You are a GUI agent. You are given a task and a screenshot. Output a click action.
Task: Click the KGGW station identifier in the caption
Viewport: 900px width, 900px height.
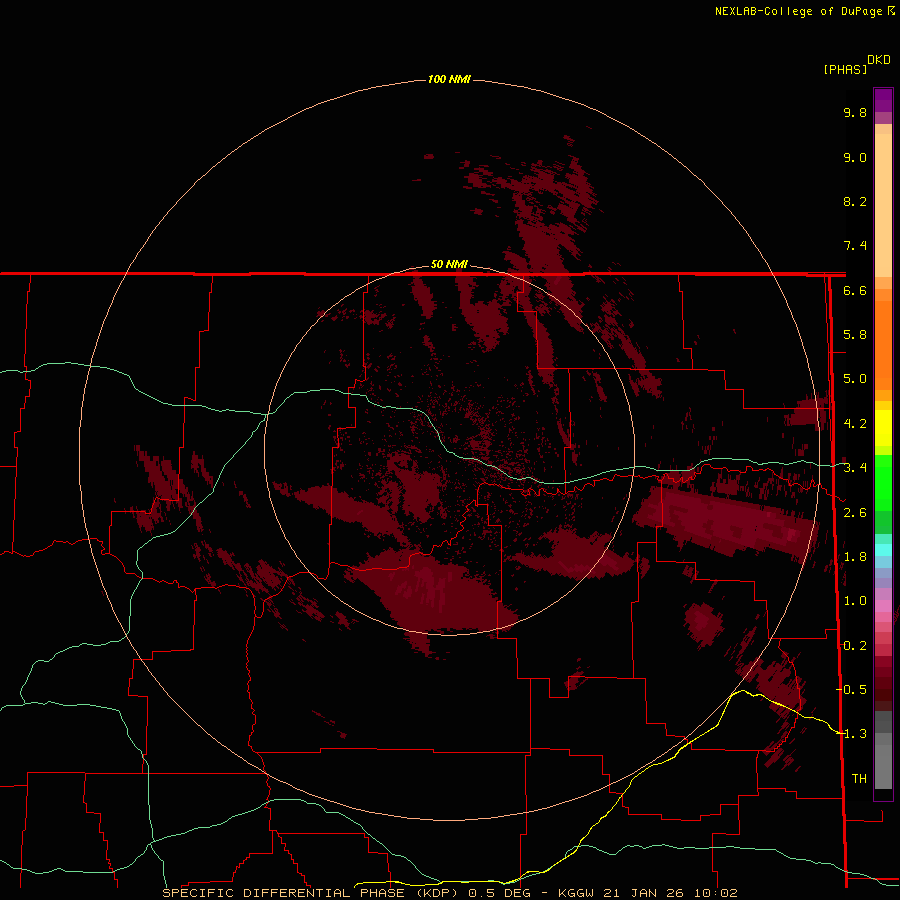coord(575,893)
